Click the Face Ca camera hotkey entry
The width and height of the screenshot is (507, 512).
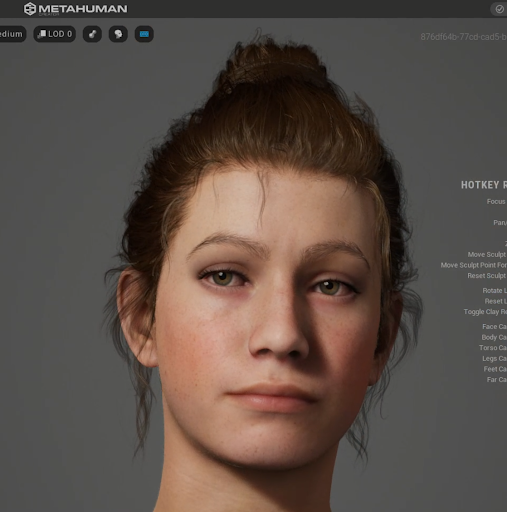coord(494,327)
